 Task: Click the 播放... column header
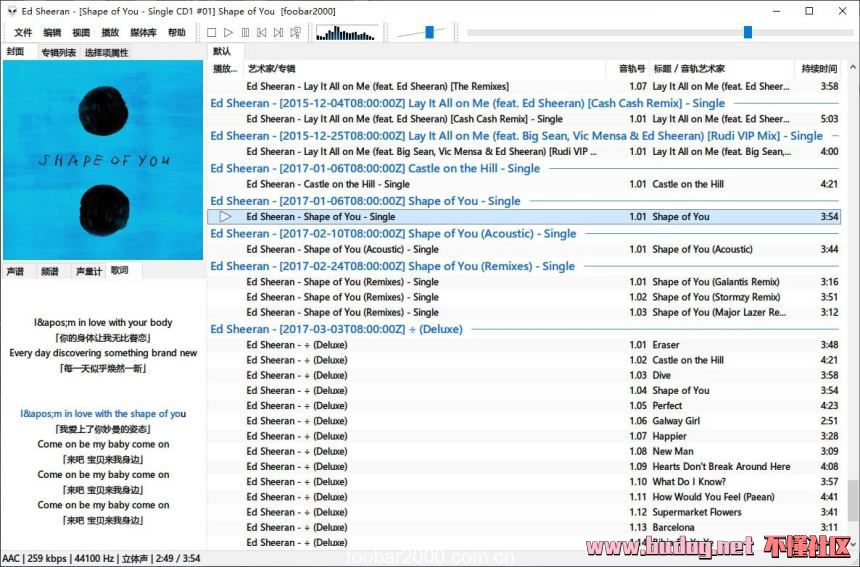[225, 69]
